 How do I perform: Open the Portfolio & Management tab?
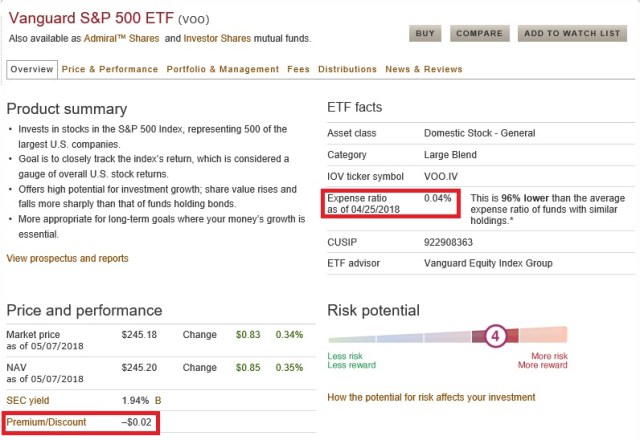pos(223,69)
